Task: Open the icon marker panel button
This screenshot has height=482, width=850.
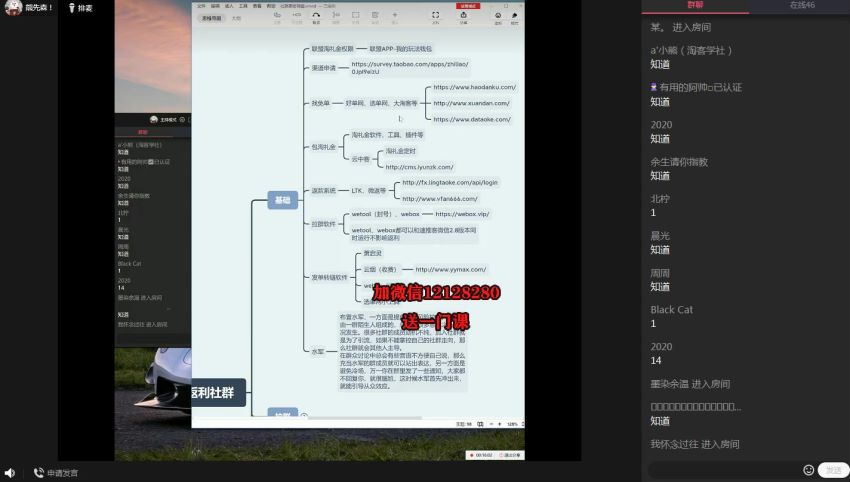Action: click(x=498, y=17)
